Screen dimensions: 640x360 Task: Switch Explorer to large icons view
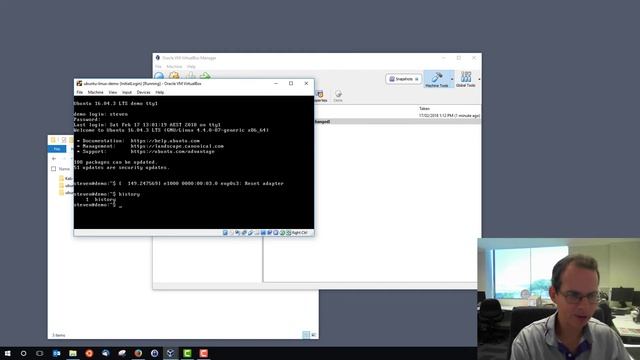click(313, 335)
